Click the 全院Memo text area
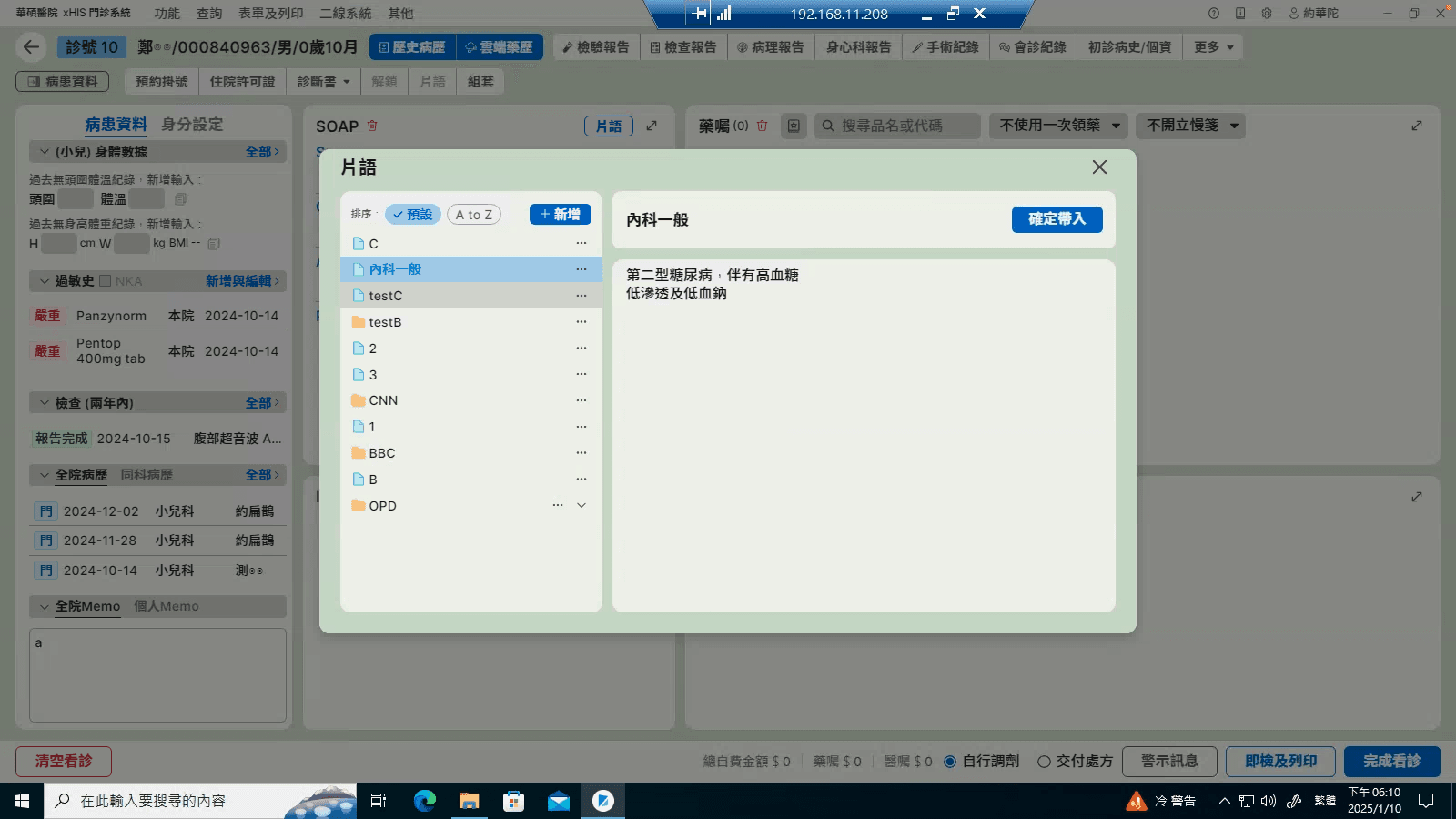 [157, 675]
